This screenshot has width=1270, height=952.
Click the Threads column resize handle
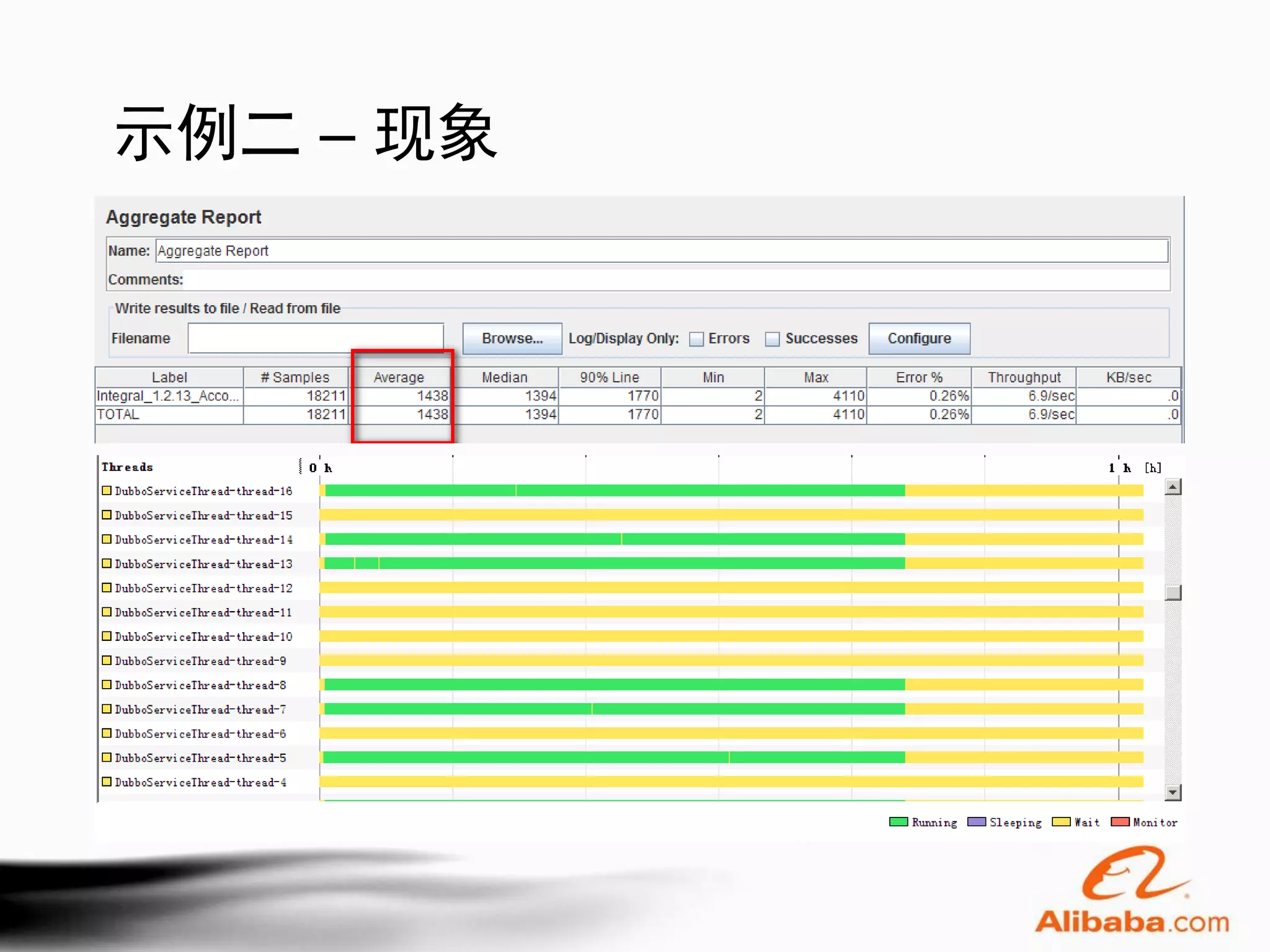click(301, 466)
